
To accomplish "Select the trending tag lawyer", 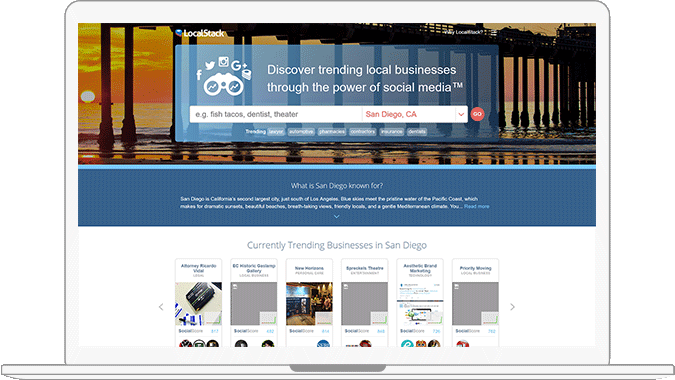I will (276, 132).
